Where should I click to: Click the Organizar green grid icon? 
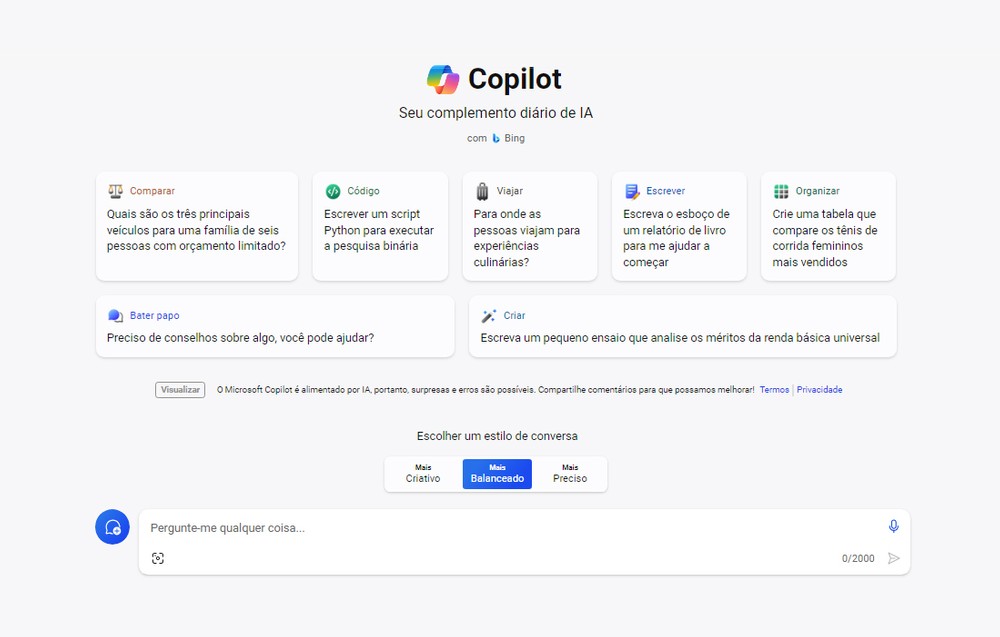click(781, 191)
